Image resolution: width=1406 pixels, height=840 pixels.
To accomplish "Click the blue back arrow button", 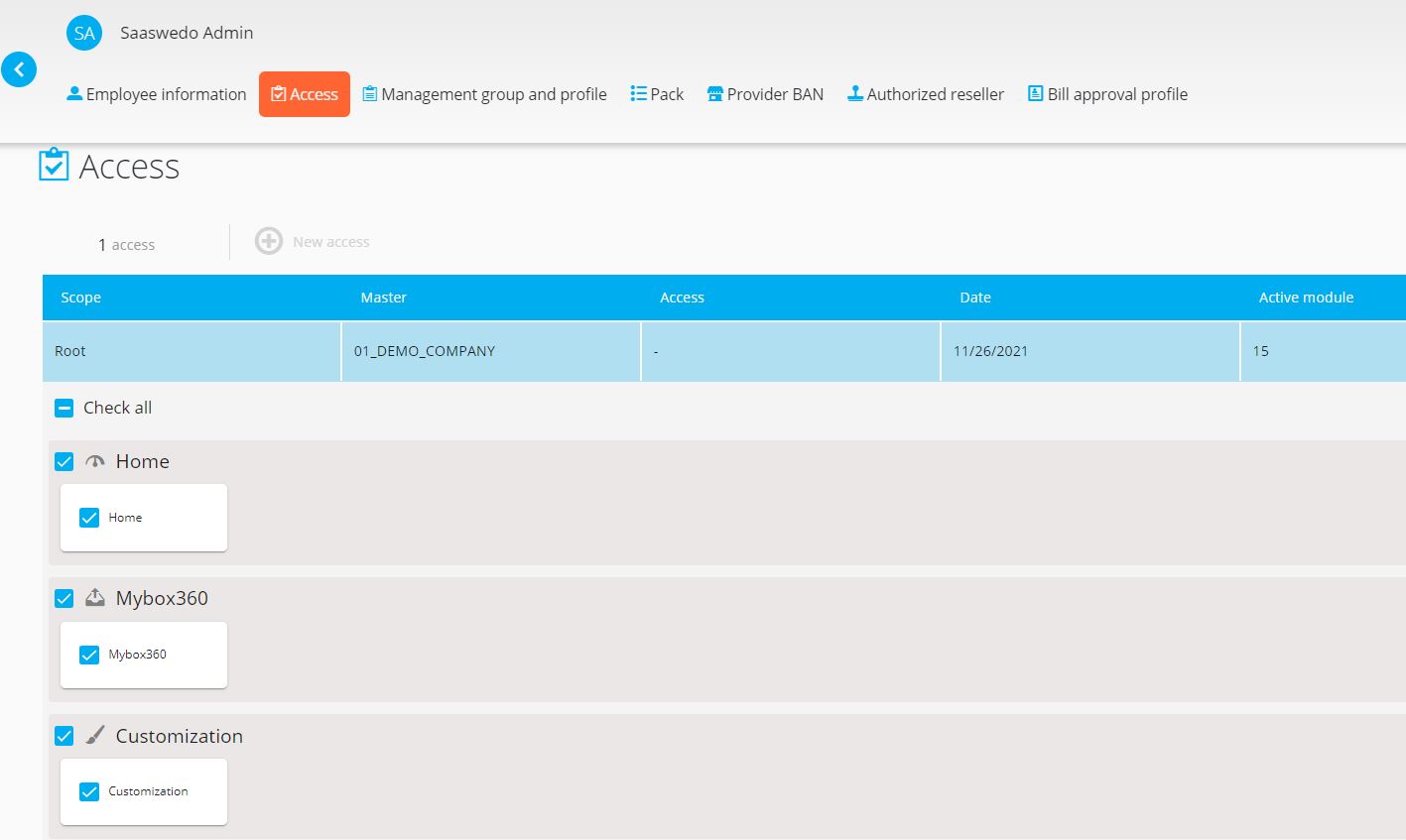I will [19, 69].
